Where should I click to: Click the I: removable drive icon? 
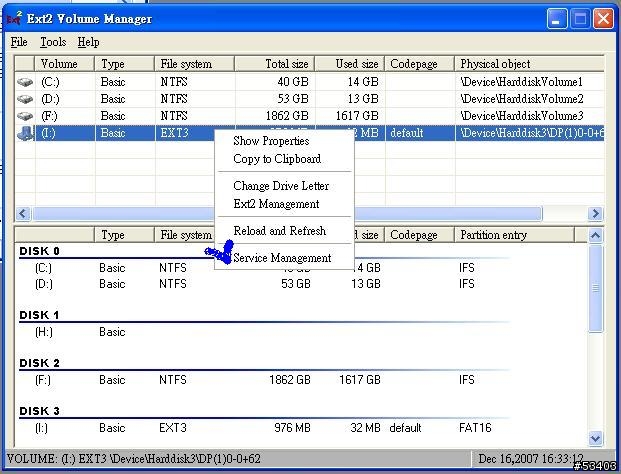click(x=25, y=133)
